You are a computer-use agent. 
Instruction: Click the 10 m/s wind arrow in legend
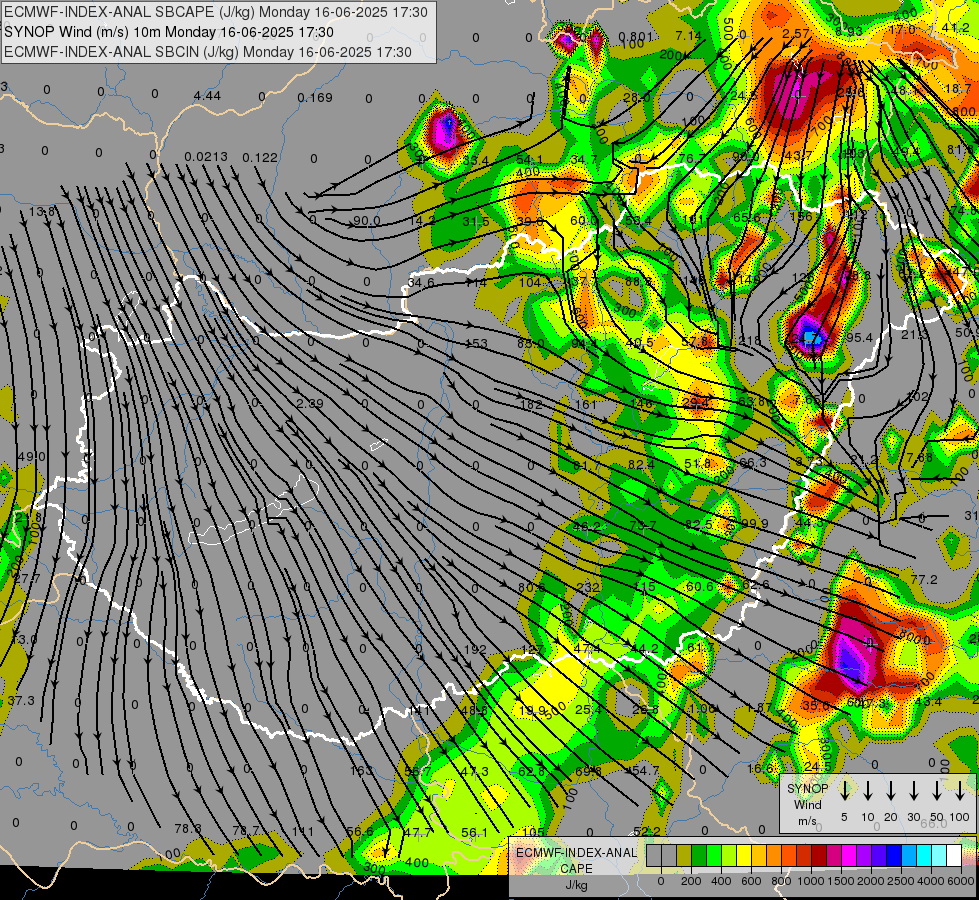pos(868,791)
